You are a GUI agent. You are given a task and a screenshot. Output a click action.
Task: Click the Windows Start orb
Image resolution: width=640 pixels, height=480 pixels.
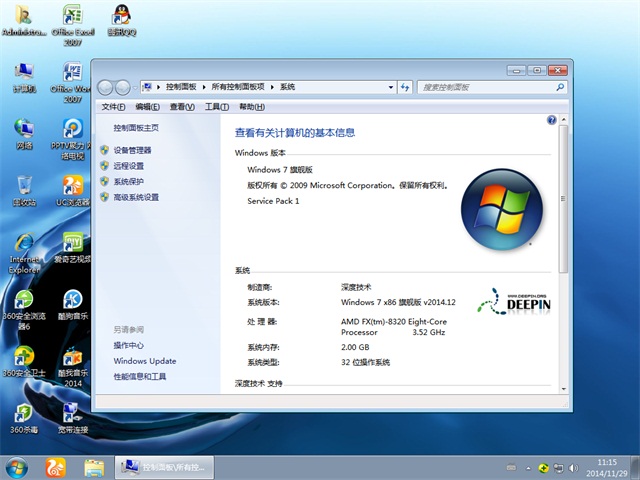tap(17, 468)
